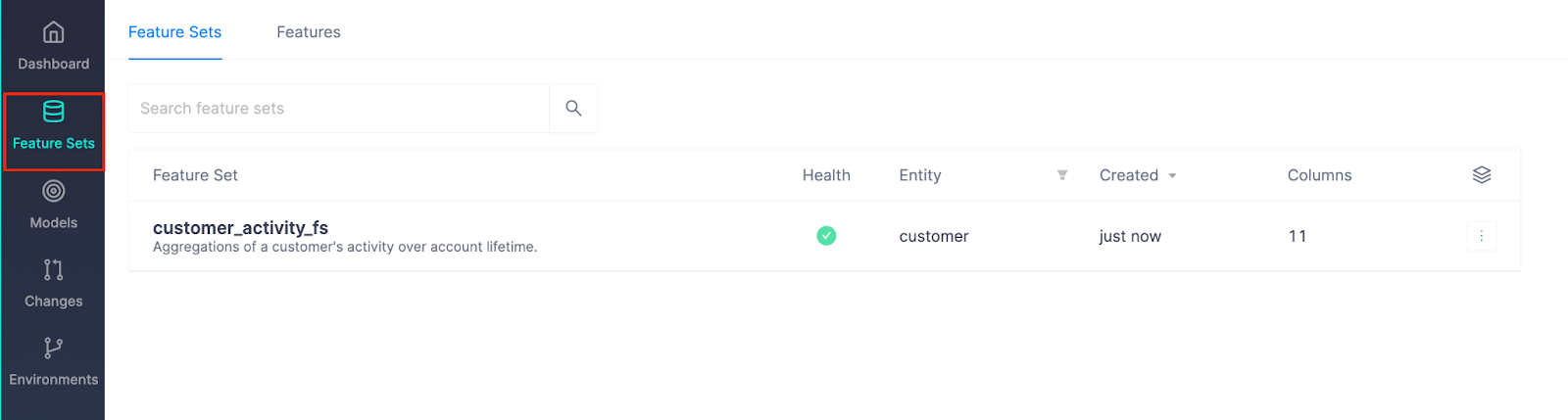The image size is (1568, 420).
Task: Click the green health check icon
Action: [x=826, y=236]
